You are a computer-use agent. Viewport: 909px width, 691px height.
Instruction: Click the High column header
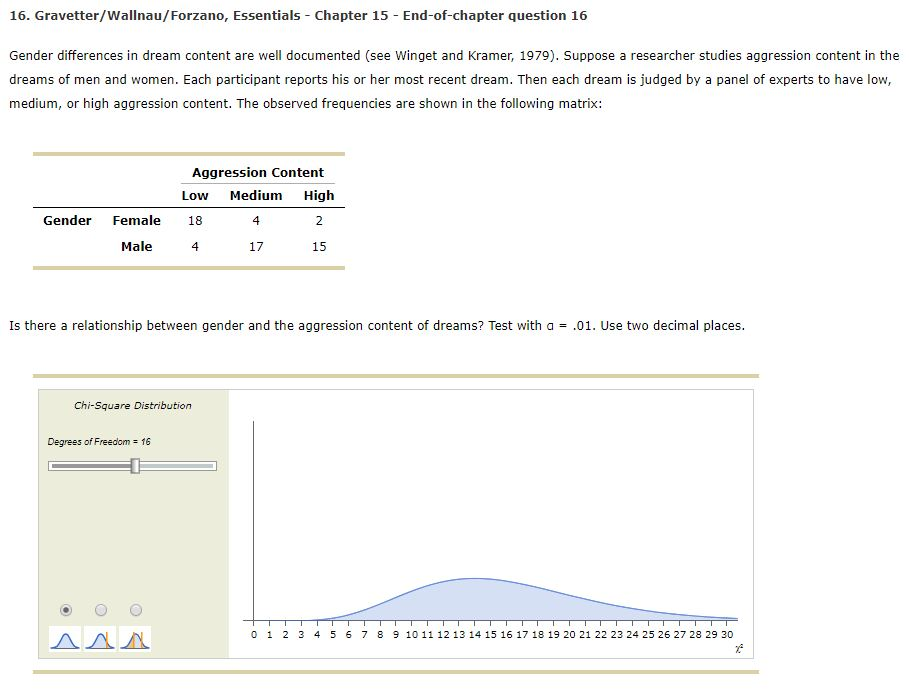(x=319, y=195)
